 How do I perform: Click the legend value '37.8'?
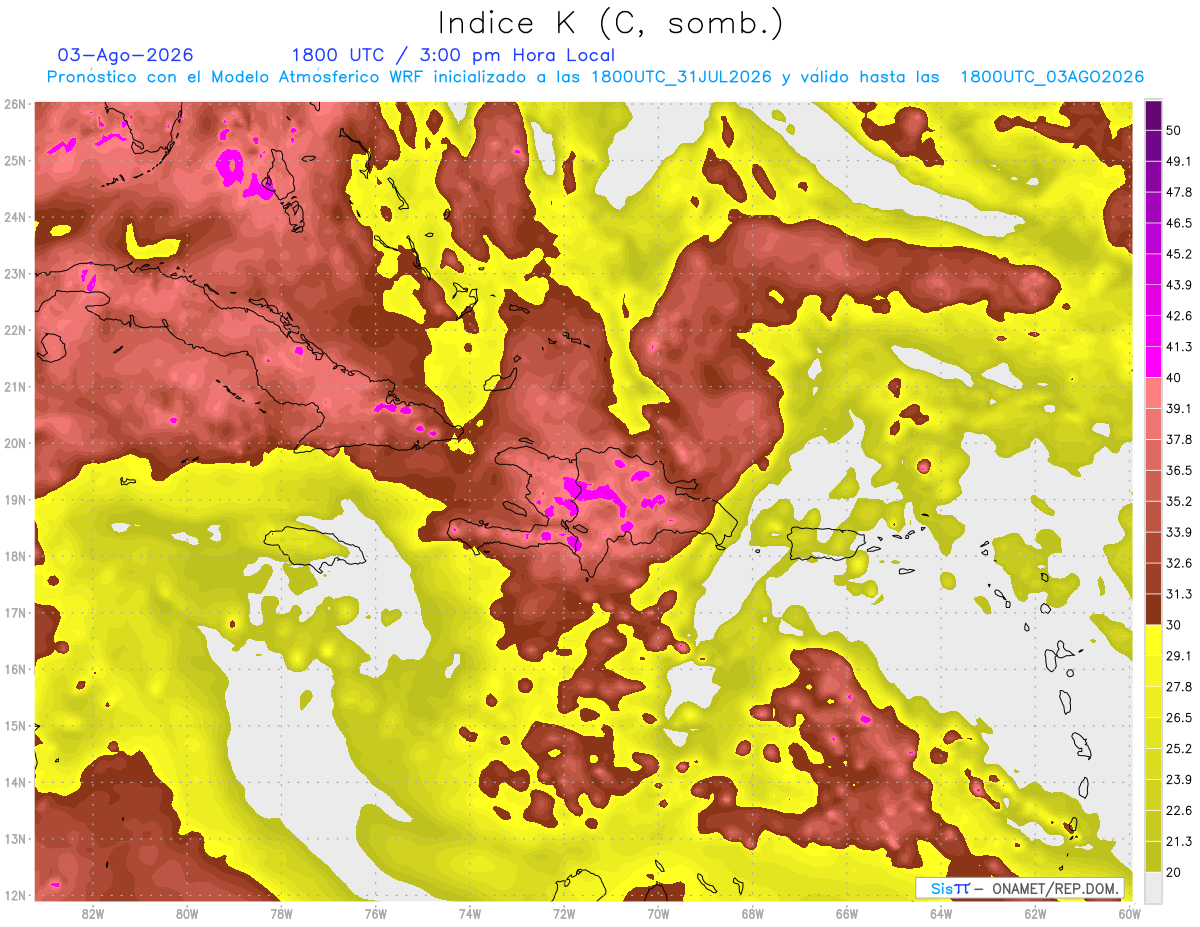(x=1180, y=439)
